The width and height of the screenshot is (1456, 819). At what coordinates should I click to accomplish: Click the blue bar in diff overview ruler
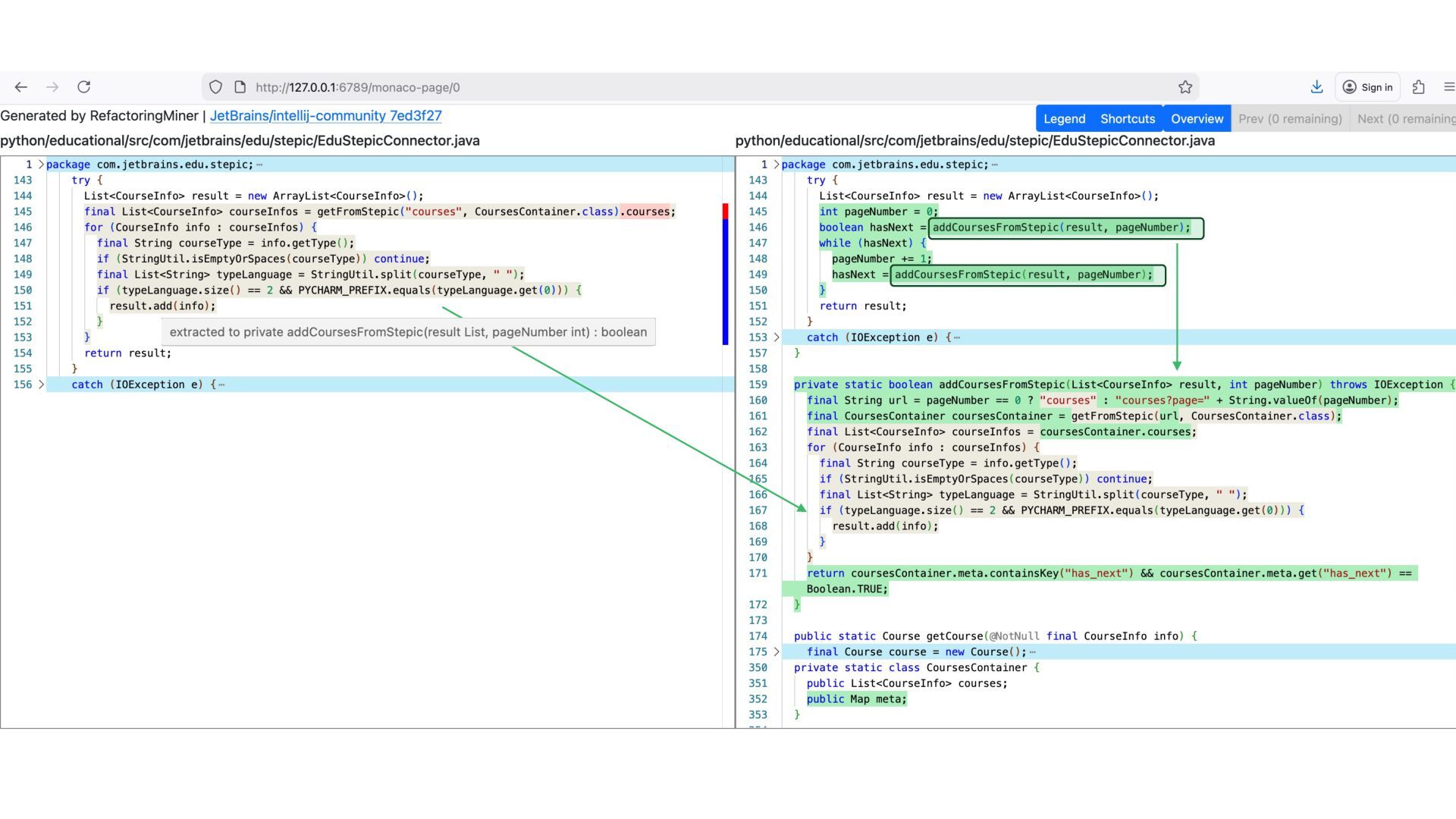click(x=725, y=282)
